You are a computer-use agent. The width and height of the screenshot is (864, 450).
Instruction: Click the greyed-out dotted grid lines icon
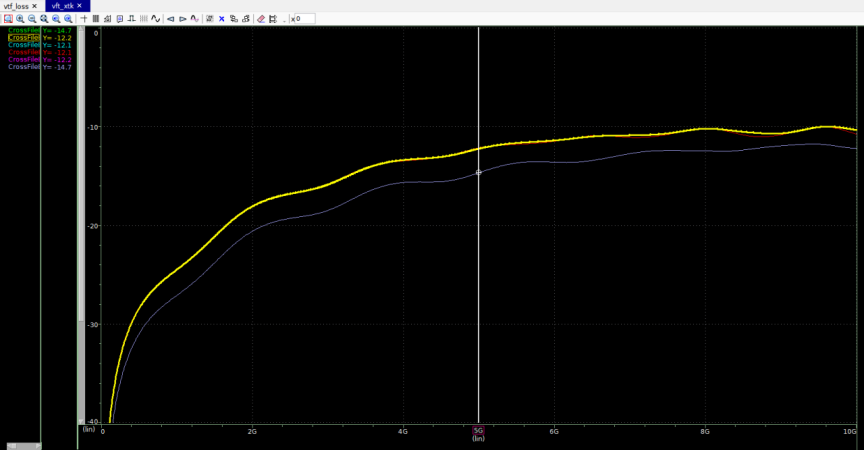tap(144, 19)
